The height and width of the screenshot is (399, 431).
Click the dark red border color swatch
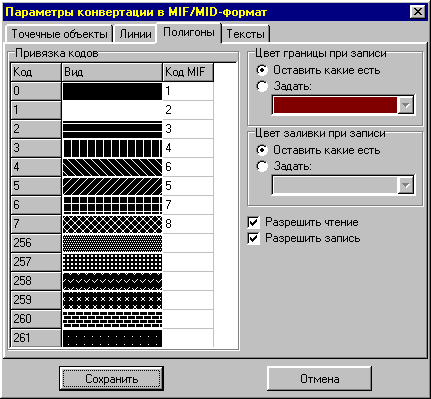(x=335, y=105)
